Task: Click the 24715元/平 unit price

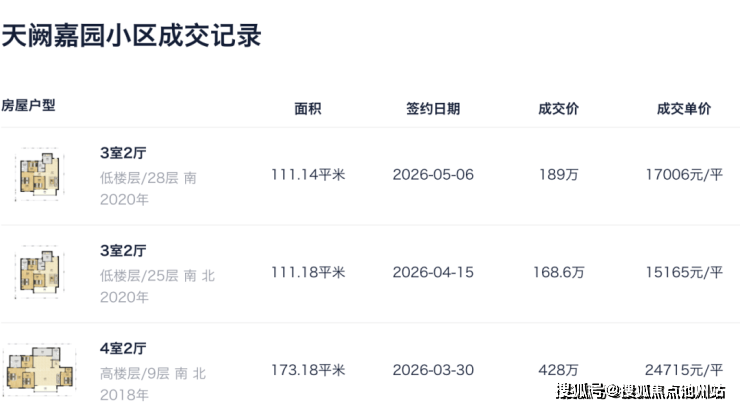Action: [x=684, y=370]
